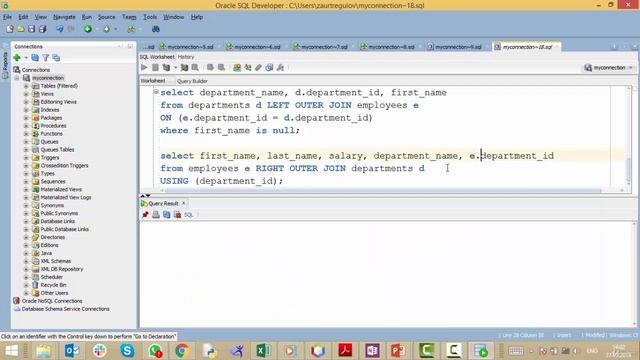Click the Undo icon in main toolbar
This screenshot has height=360, width=640.
pos(60,29)
